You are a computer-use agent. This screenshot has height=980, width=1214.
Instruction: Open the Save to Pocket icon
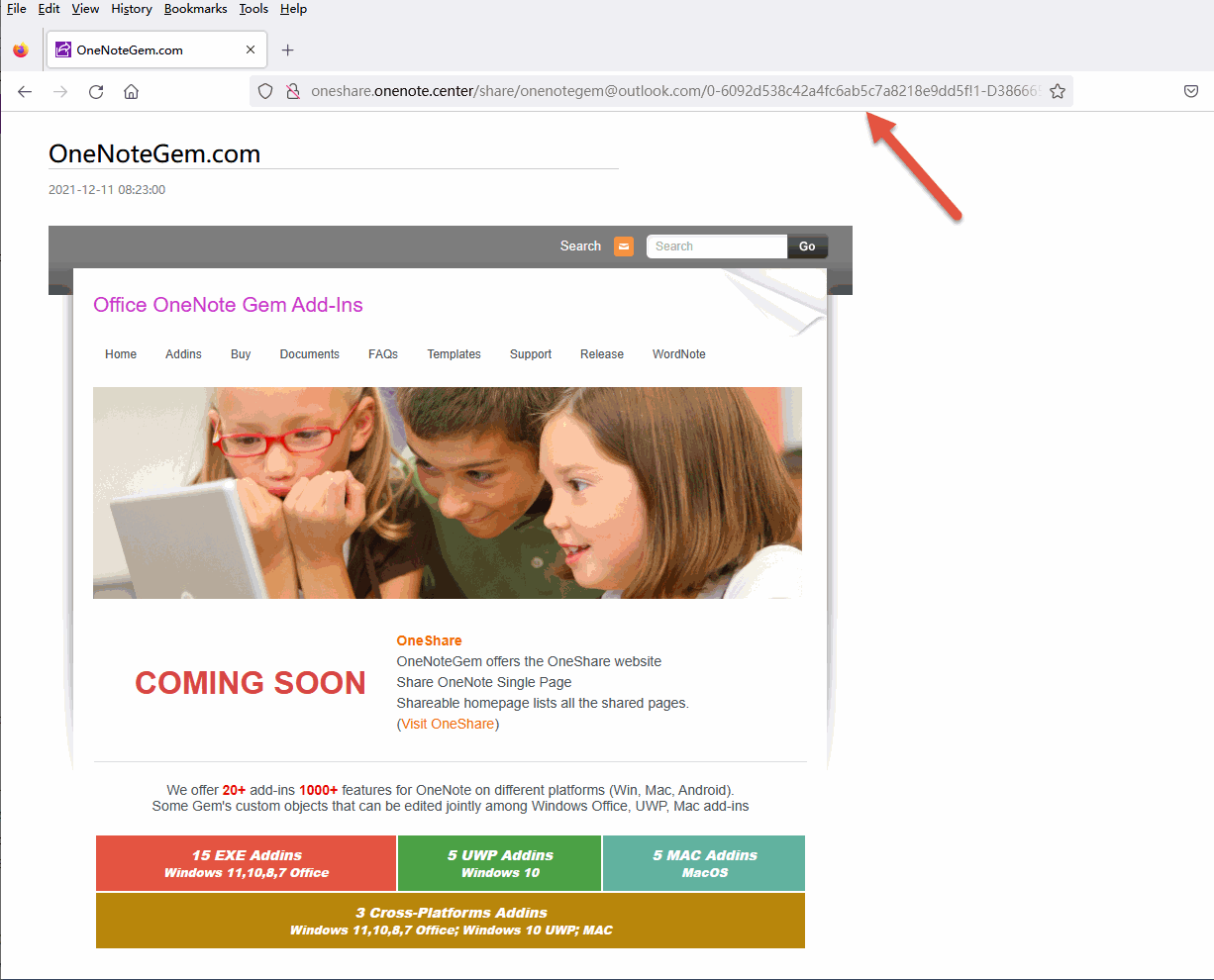click(1191, 91)
